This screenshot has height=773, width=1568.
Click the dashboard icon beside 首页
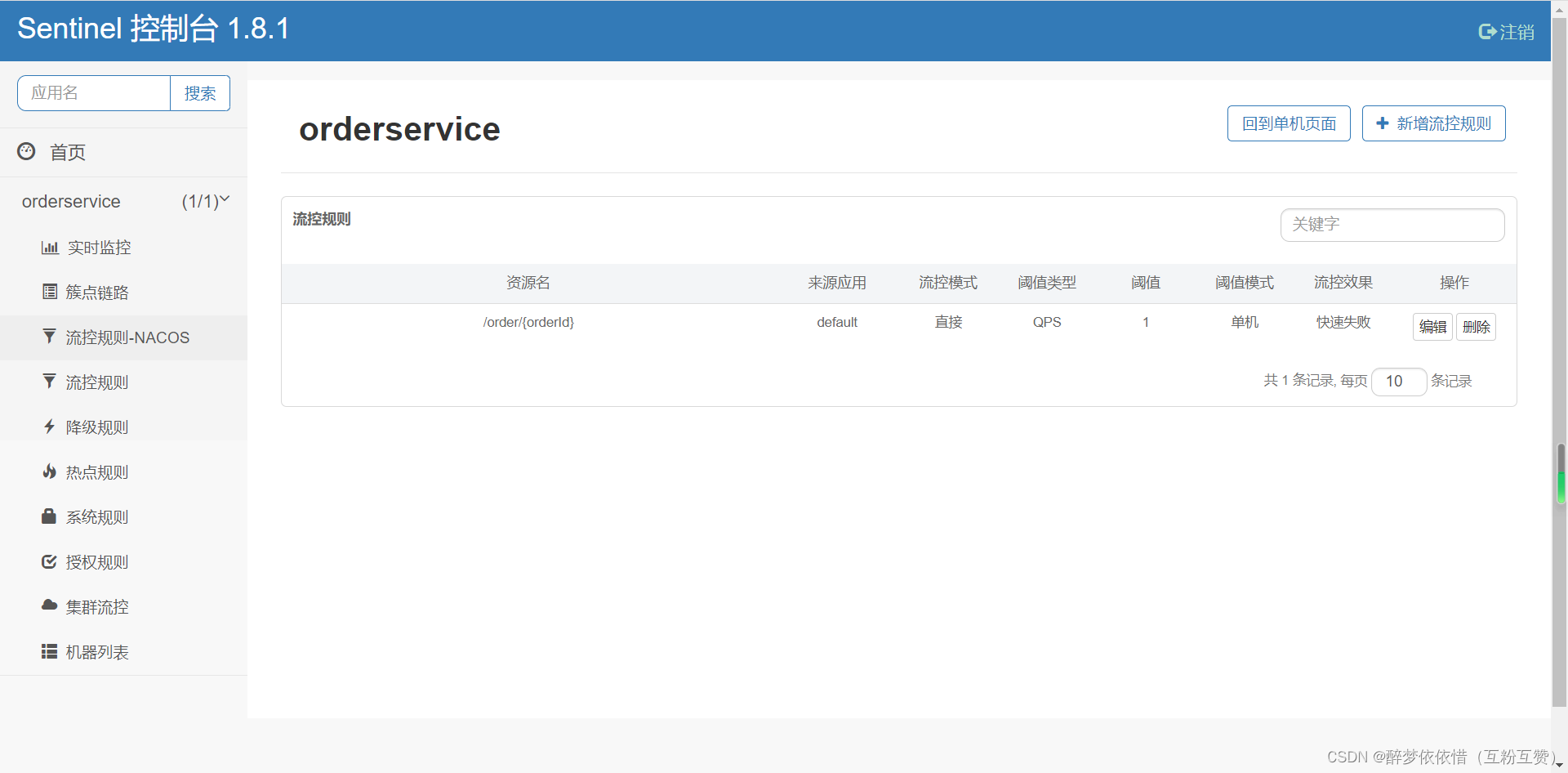[x=27, y=151]
